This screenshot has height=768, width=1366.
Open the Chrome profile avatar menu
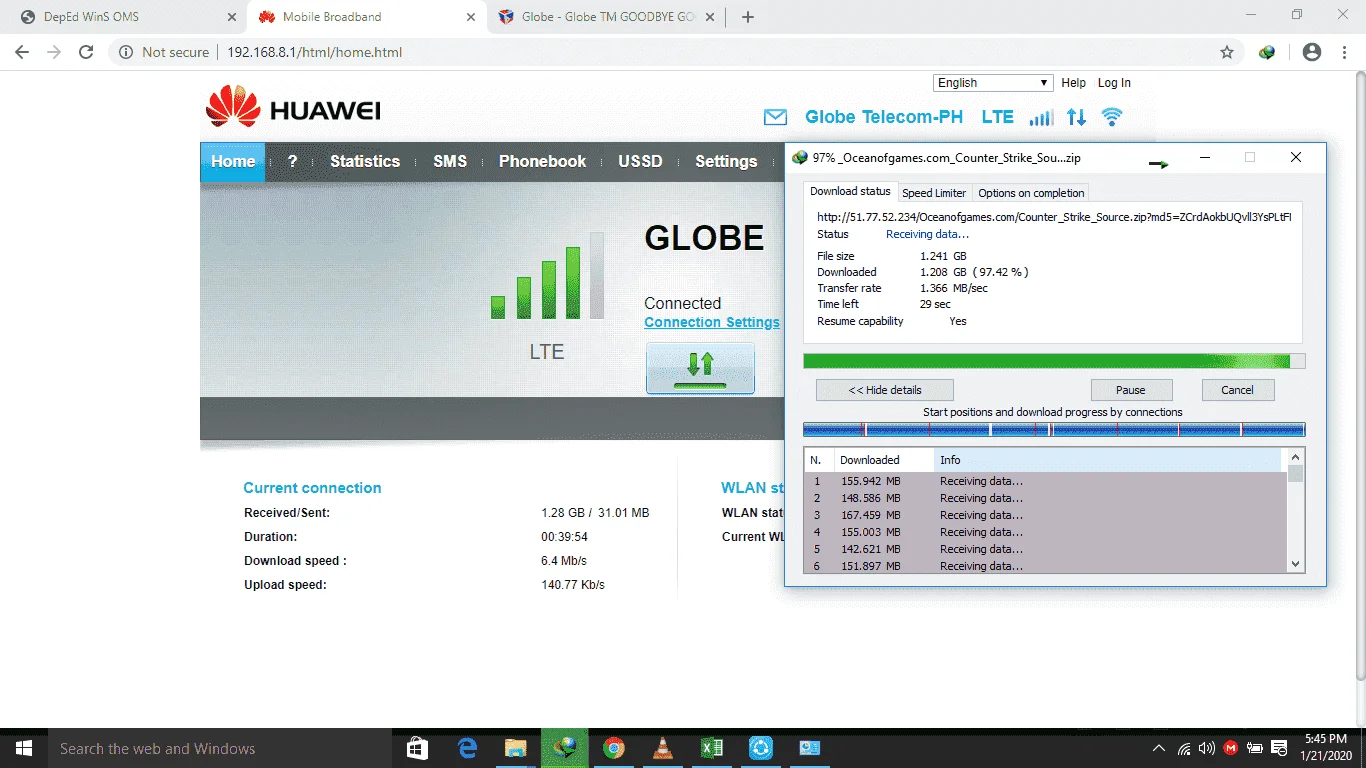(1312, 52)
